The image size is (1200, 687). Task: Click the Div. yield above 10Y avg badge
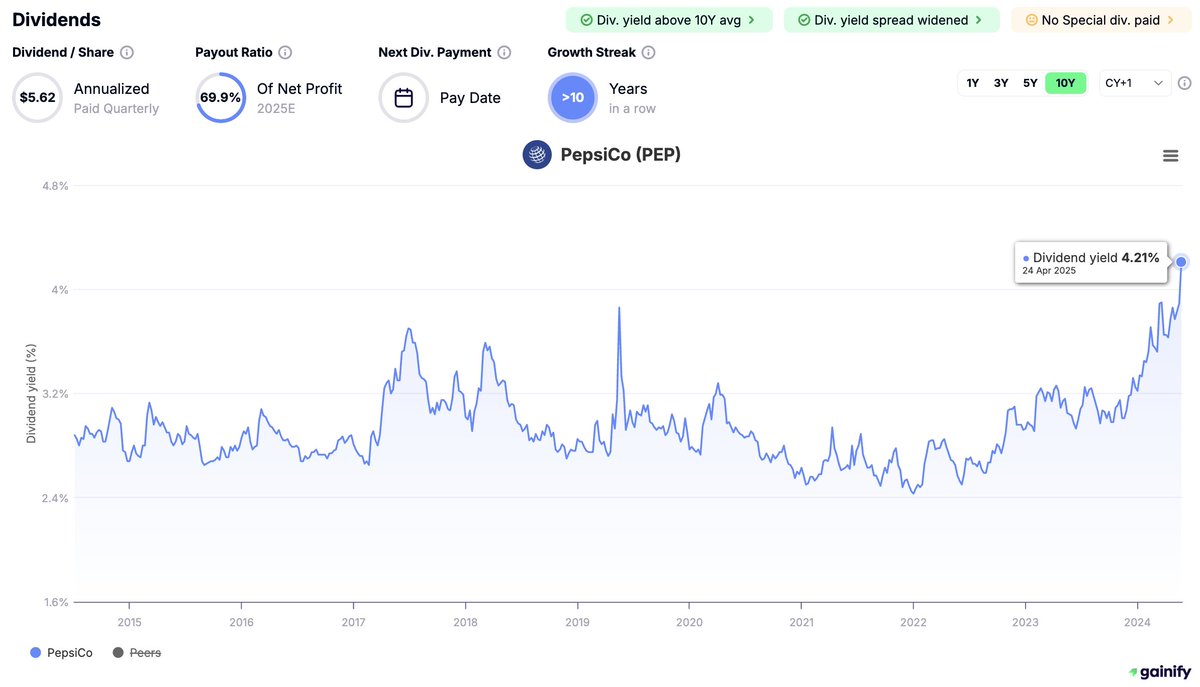point(669,20)
